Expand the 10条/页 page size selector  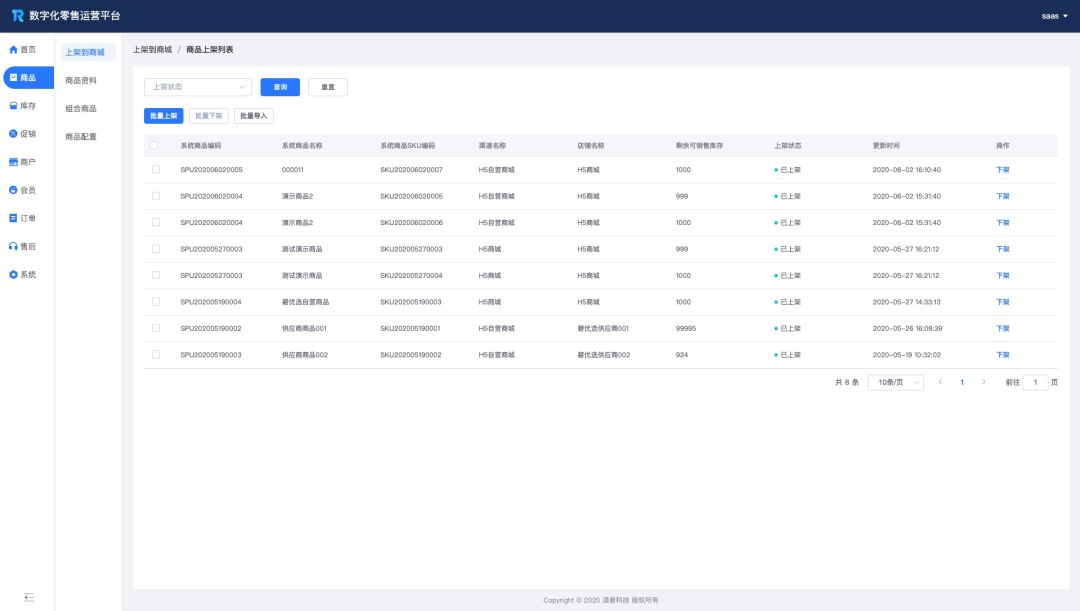895,382
